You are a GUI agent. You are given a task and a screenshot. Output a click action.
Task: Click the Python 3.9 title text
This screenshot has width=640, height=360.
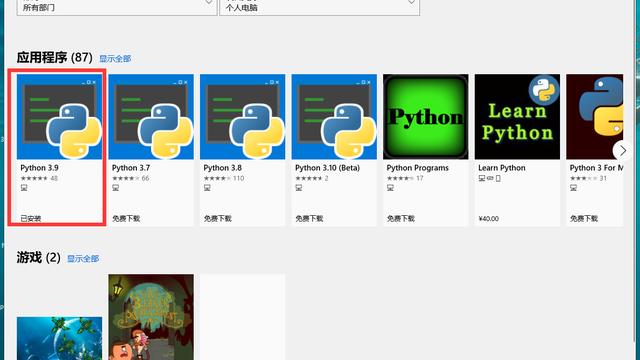pos(39,168)
